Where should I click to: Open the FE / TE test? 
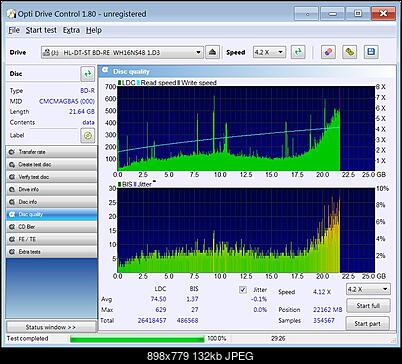(x=52, y=239)
